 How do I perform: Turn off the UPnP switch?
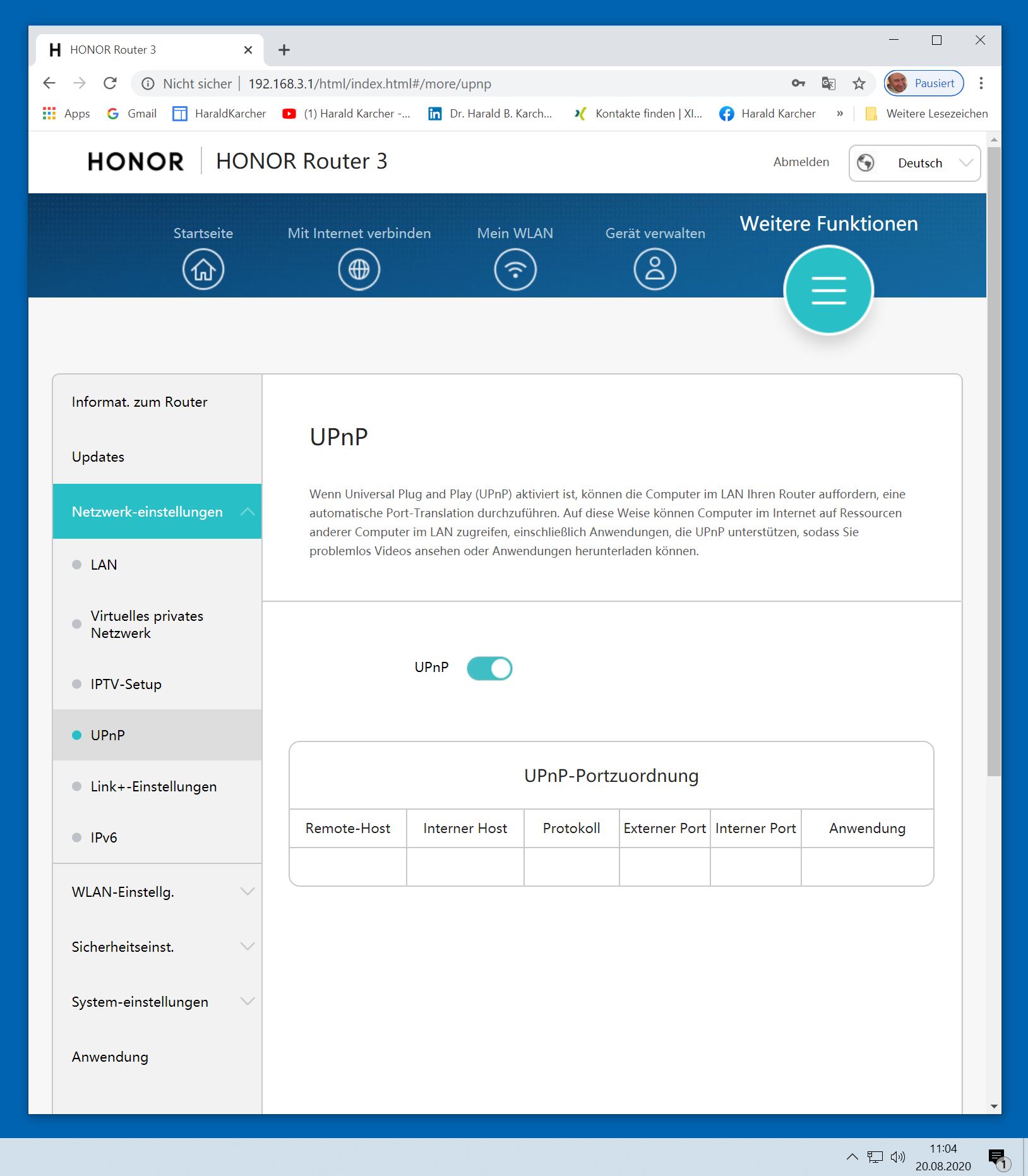click(489, 668)
